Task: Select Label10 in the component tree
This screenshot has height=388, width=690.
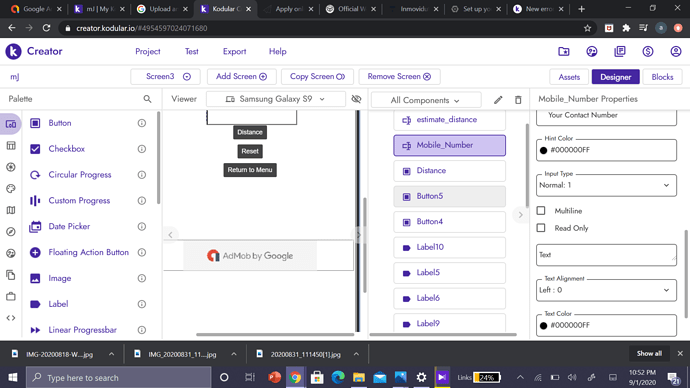Action: point(449,247)
